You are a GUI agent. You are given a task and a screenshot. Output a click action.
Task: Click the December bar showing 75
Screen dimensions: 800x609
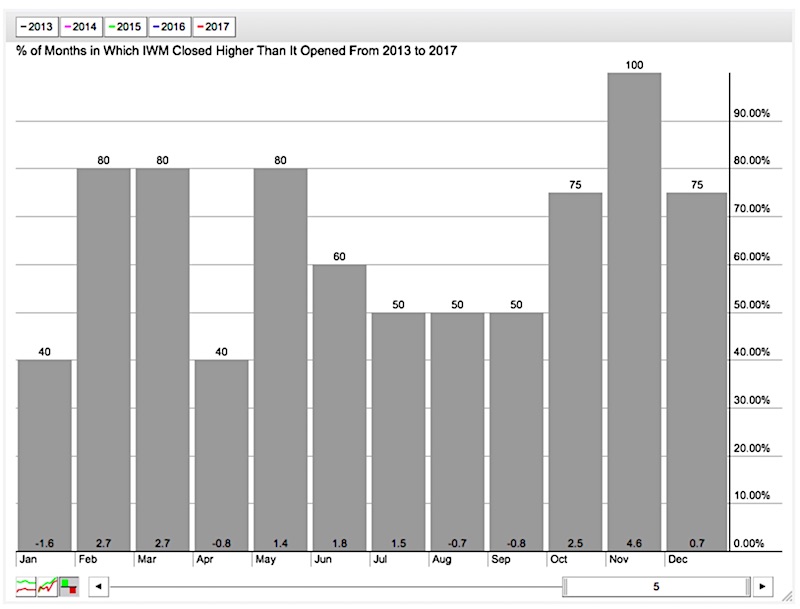697,371
